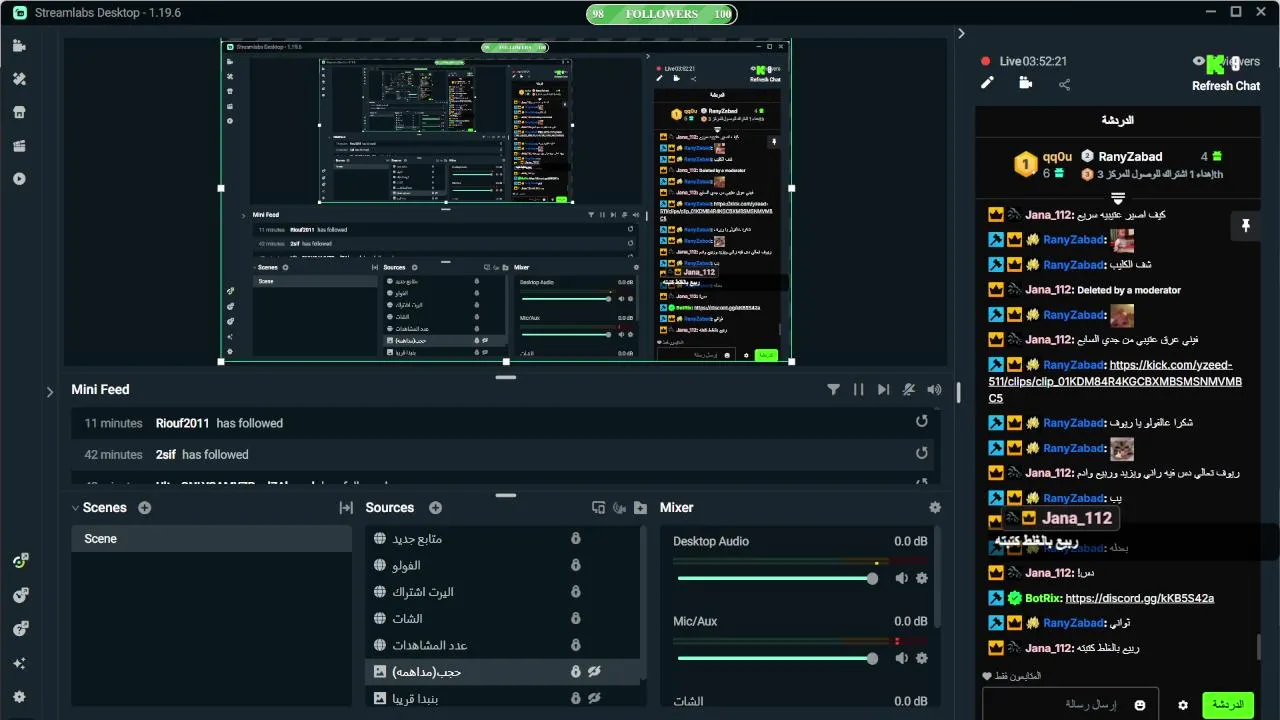This screenshot has width=1280, height=720.
Task: Add folder icon in Sources header
Action: [640, 508]
